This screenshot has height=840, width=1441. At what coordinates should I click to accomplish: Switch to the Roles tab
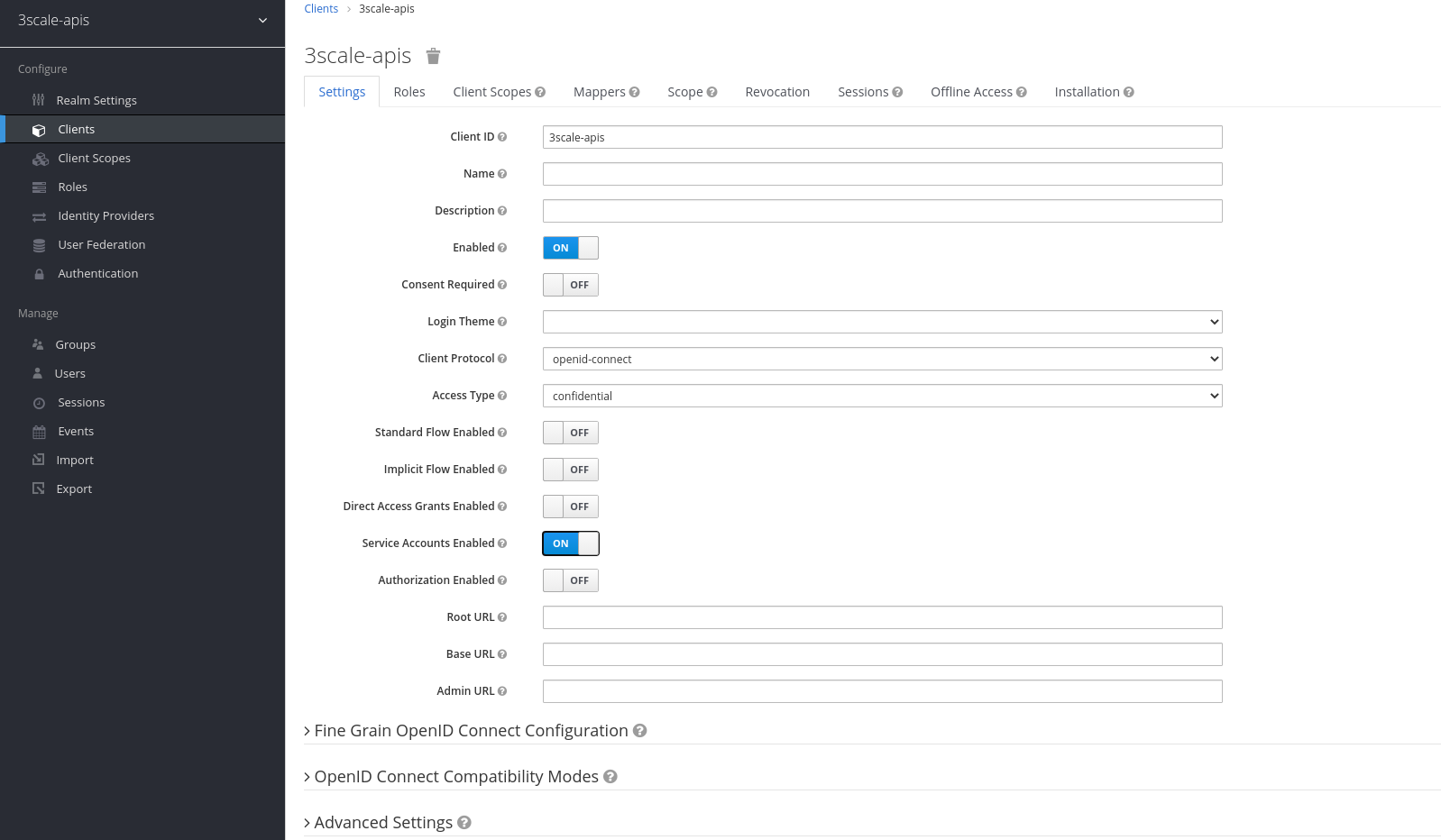[409, 92]
